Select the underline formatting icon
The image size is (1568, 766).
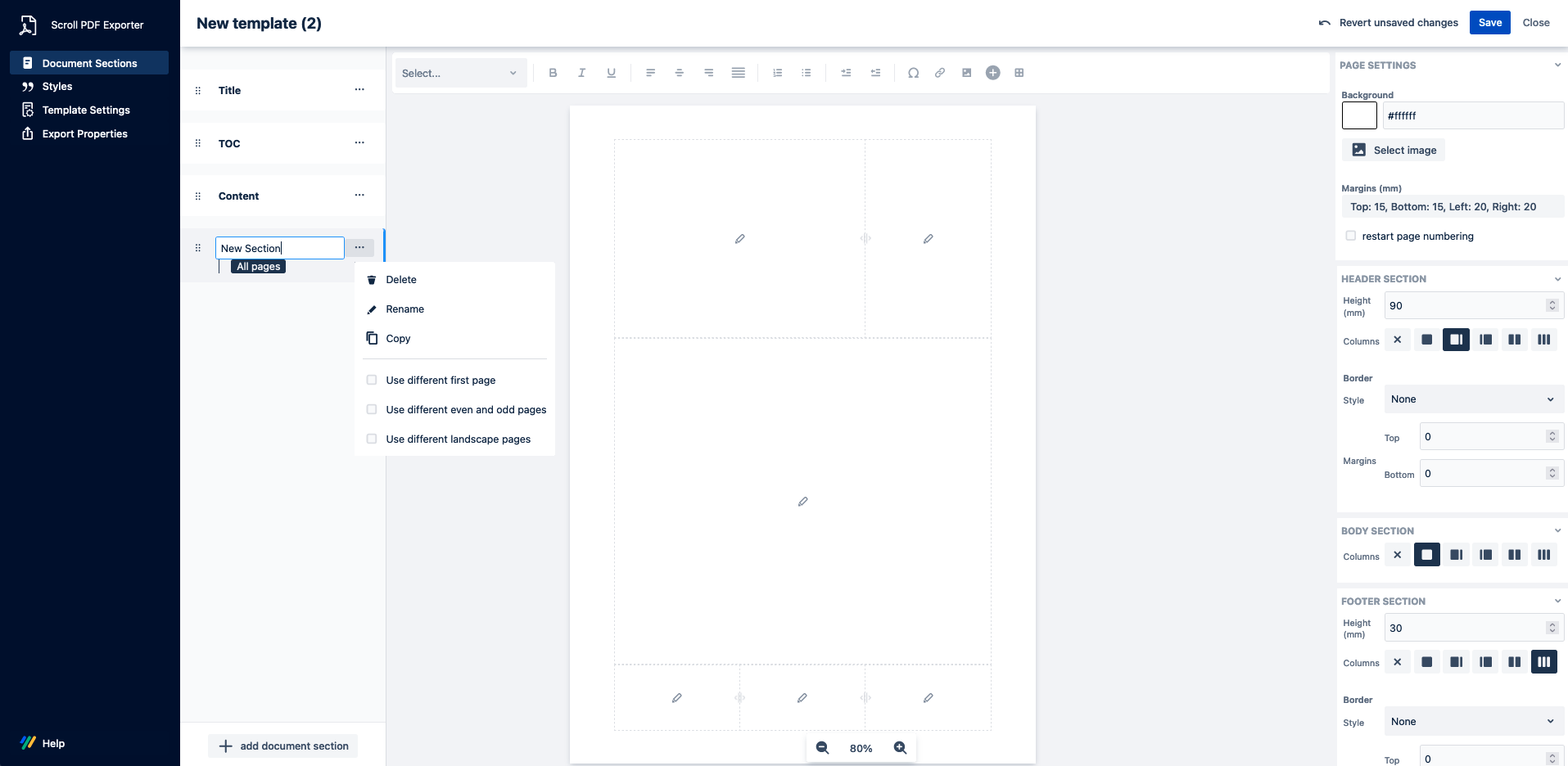pos(610,73)
